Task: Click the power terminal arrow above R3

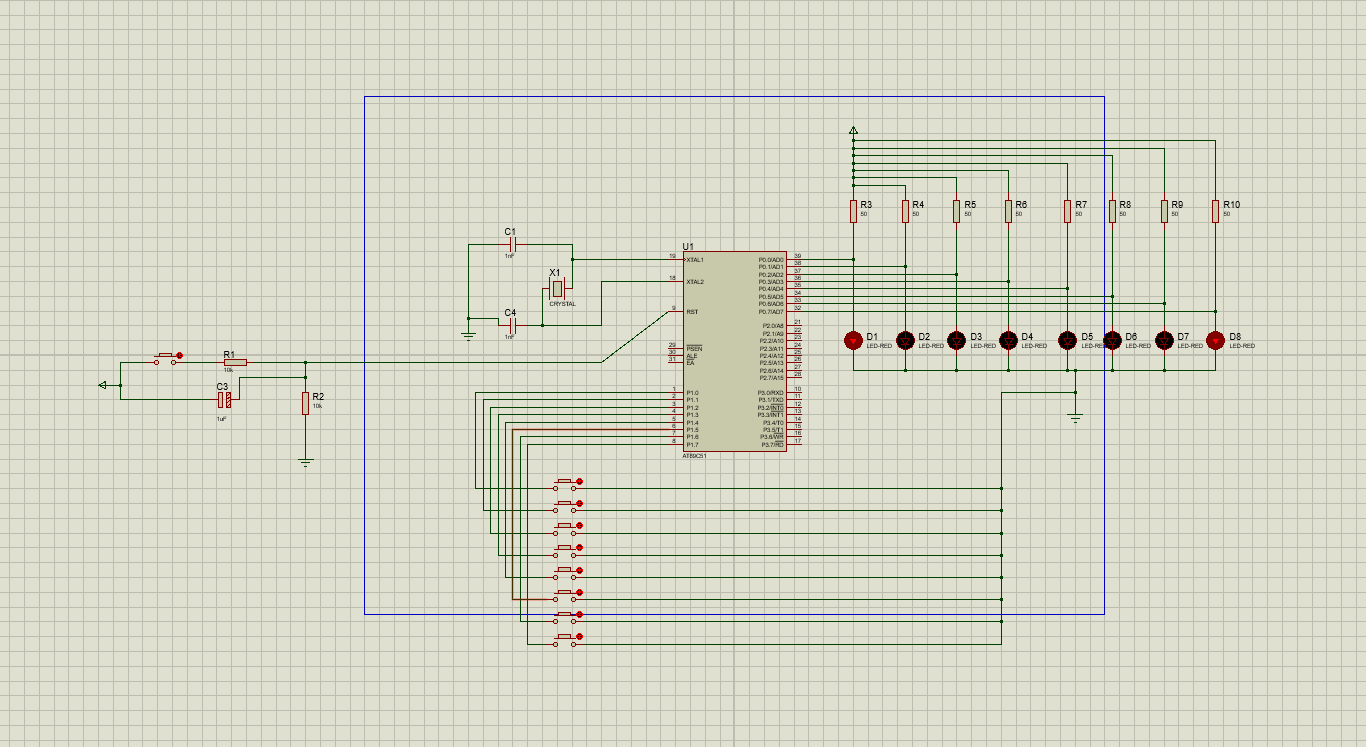Action: coord(853,130)
